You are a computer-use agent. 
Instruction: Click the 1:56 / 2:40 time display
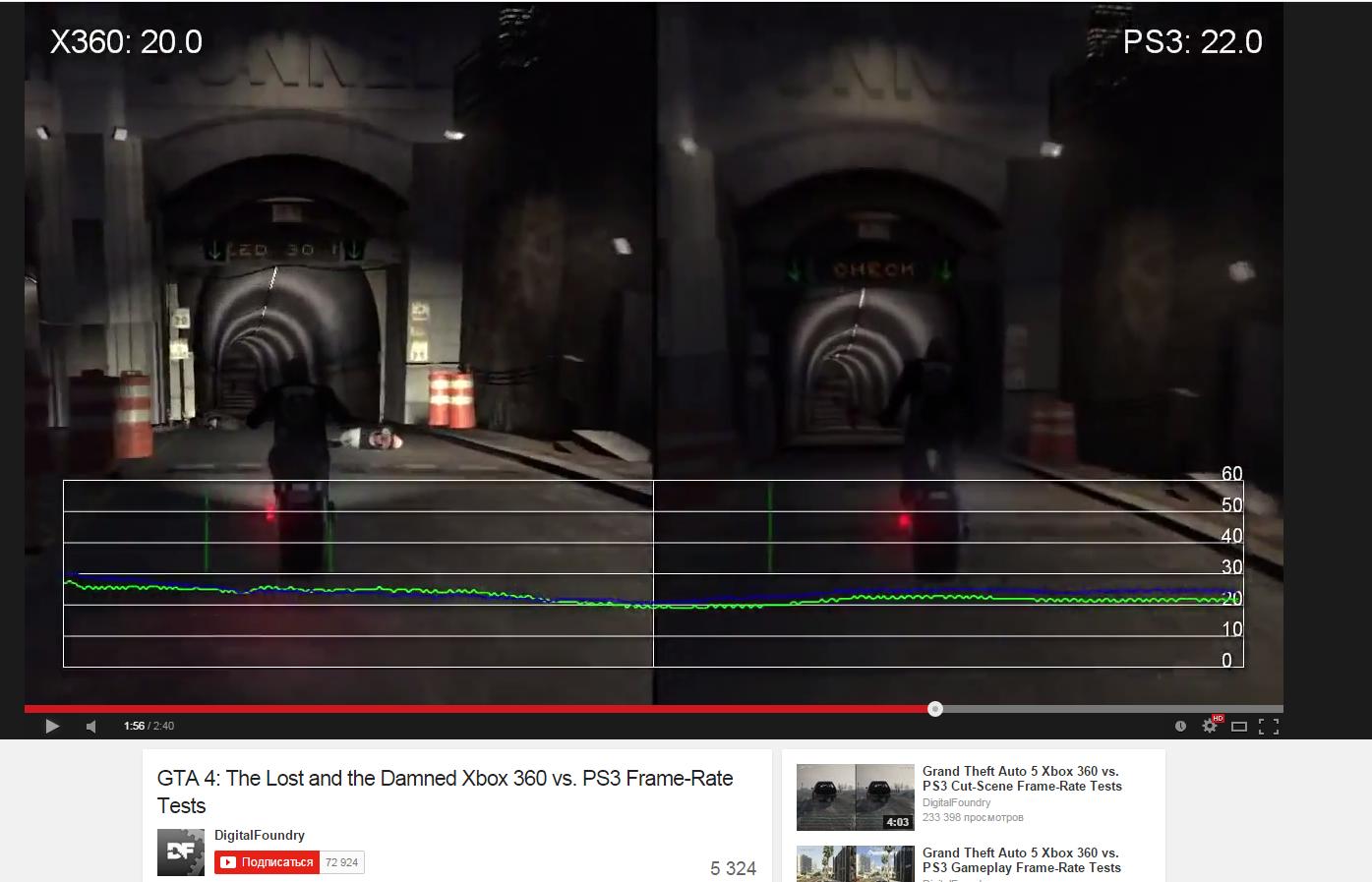coord(149,726)
